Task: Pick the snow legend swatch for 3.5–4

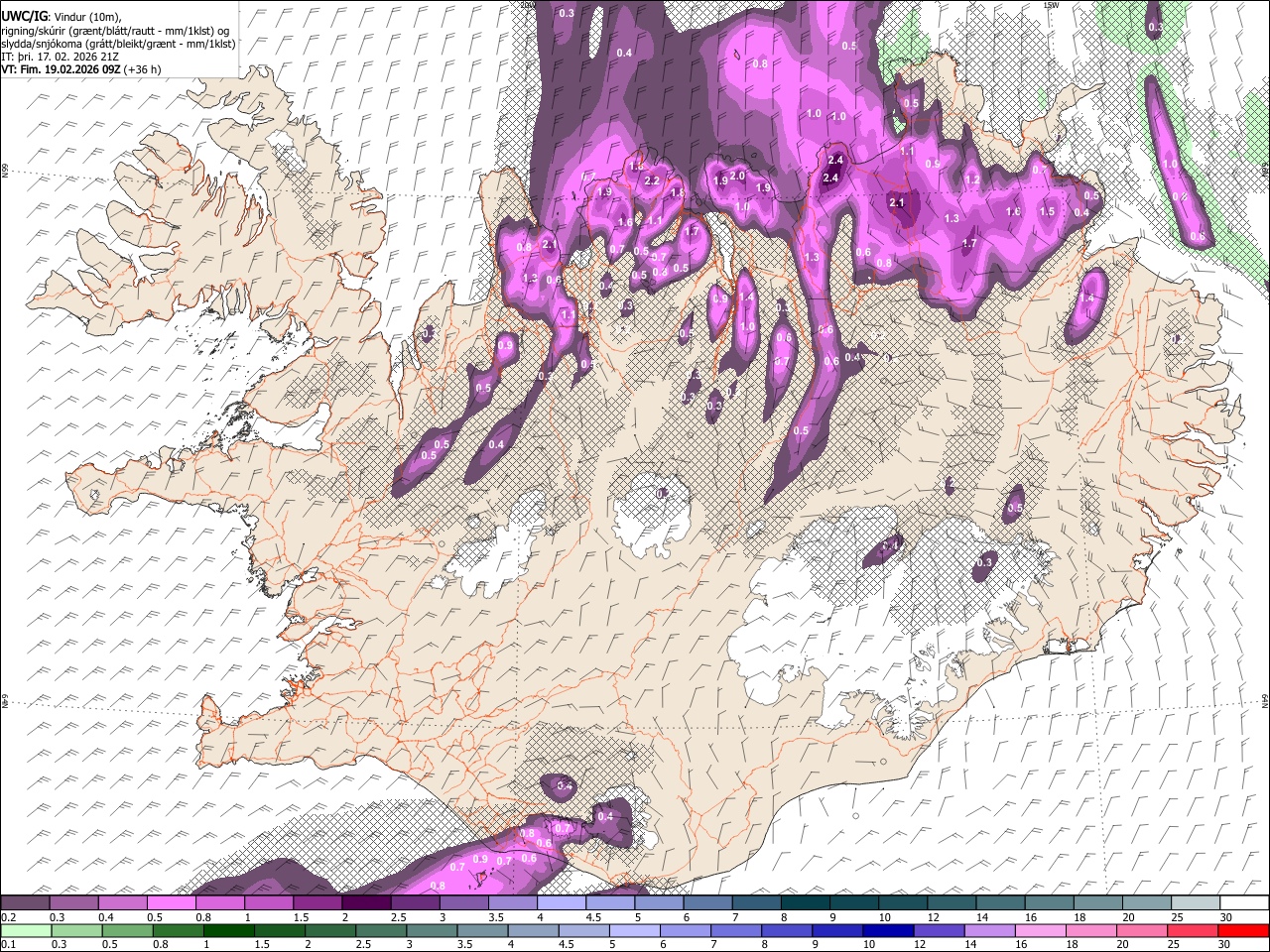Action: coord(511,903)
